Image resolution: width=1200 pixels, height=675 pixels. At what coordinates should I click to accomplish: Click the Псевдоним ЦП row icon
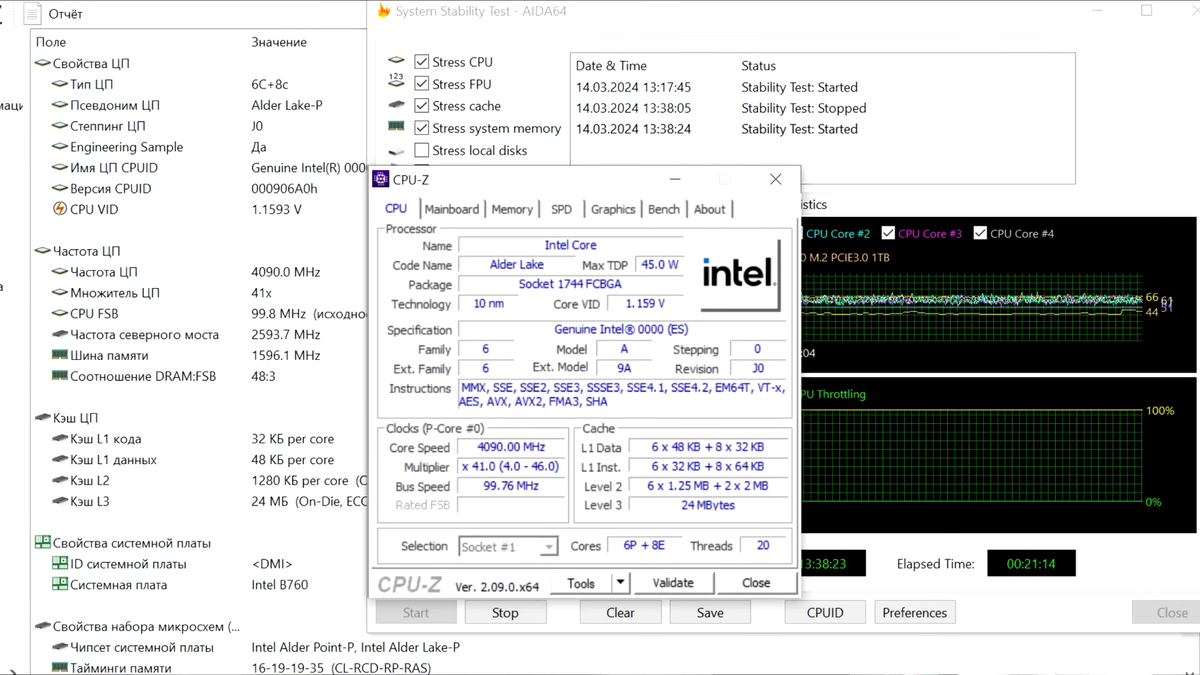[x=59, y=105]
